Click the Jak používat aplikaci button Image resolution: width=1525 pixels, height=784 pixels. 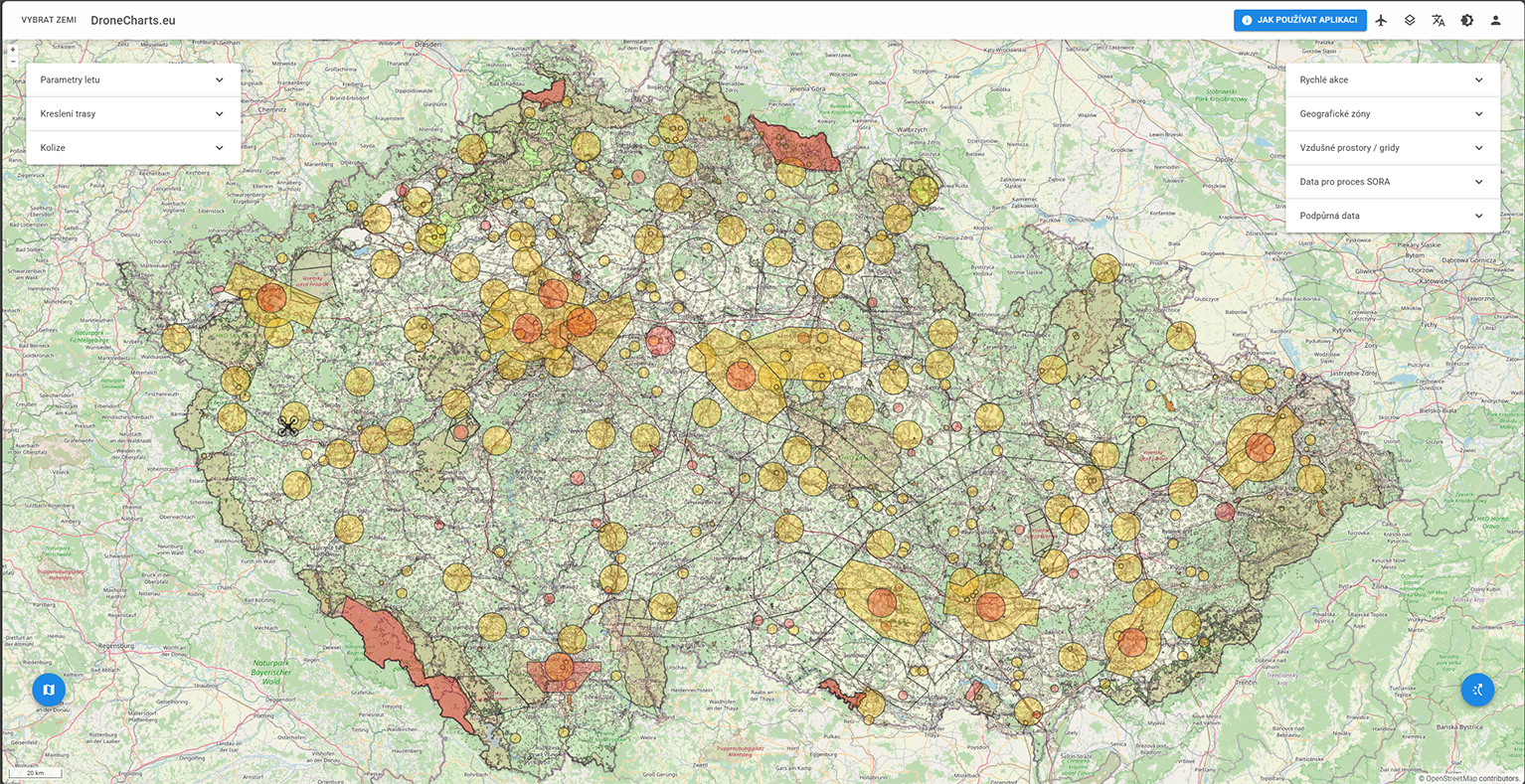(x=1299, y=20)
